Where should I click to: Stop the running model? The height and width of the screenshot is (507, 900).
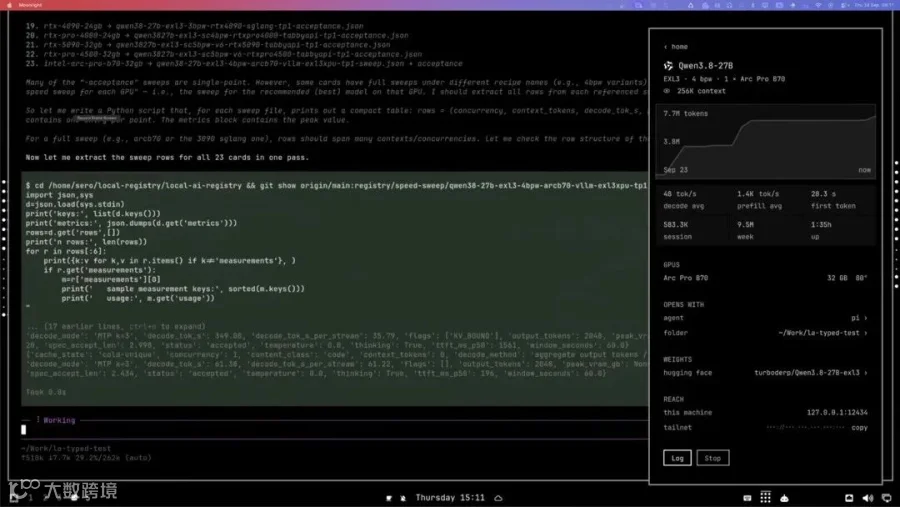(x=712, y=458)
